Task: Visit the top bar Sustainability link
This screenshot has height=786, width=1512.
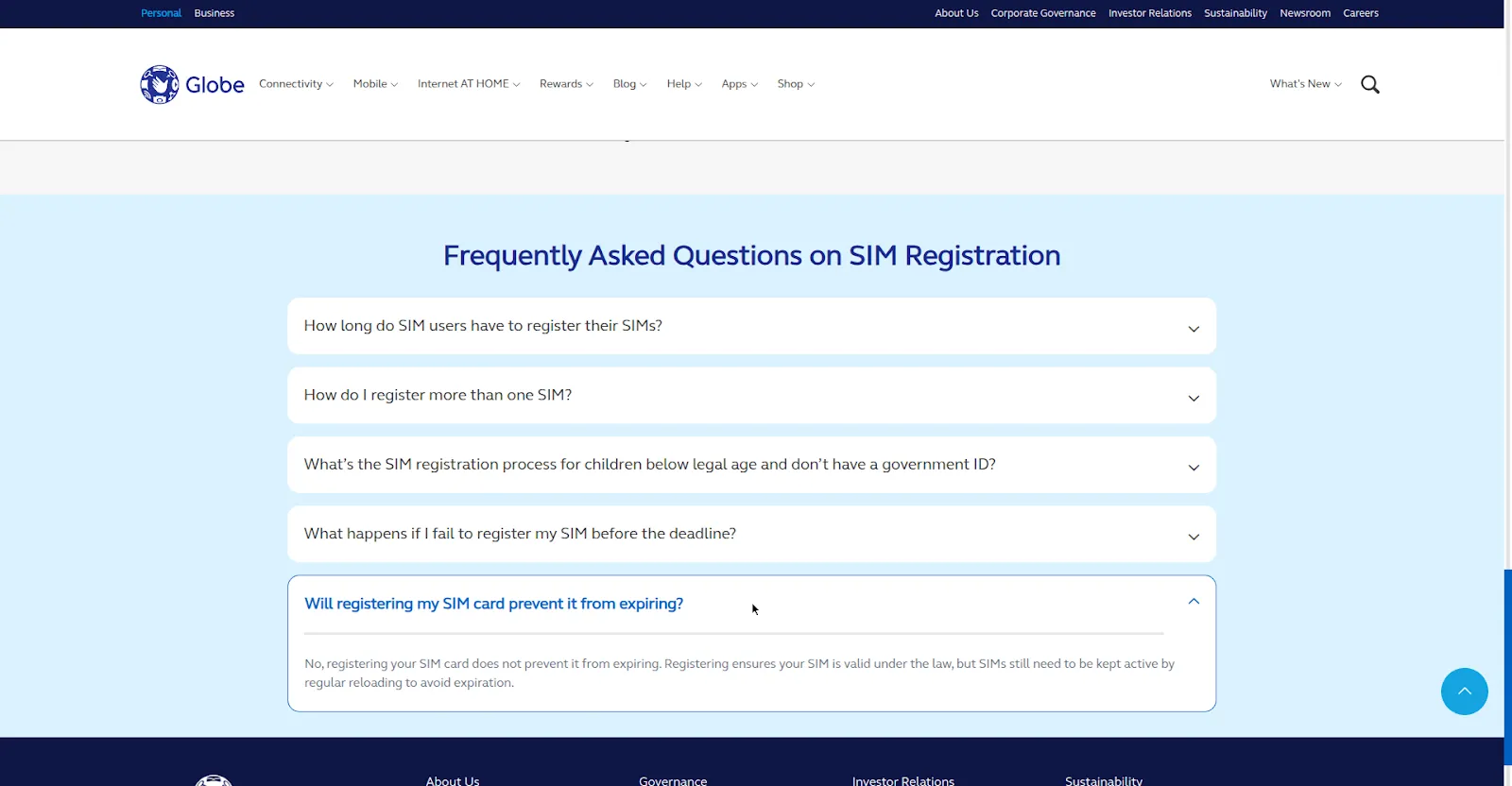Action: pos(1235,13)
